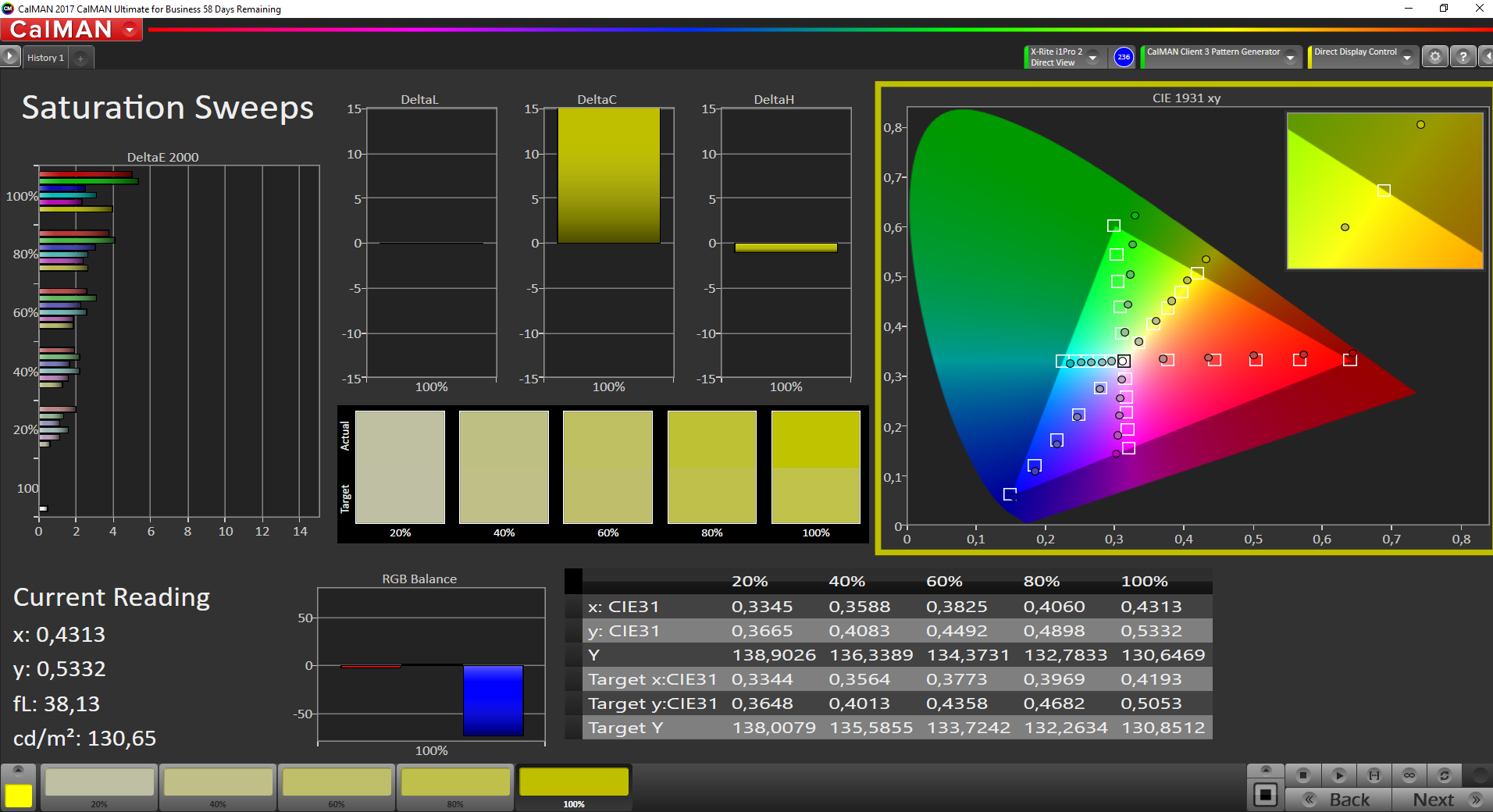The image size is (1493, 812).
Task: Select the 20% saturation patch in bottom strip
Action: click(x=99, y=787)
